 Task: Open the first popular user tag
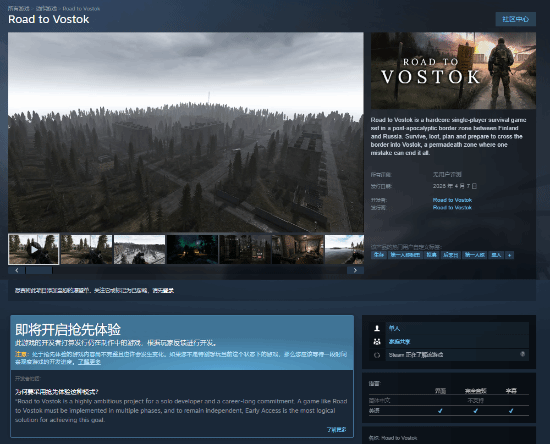[379, 255]
